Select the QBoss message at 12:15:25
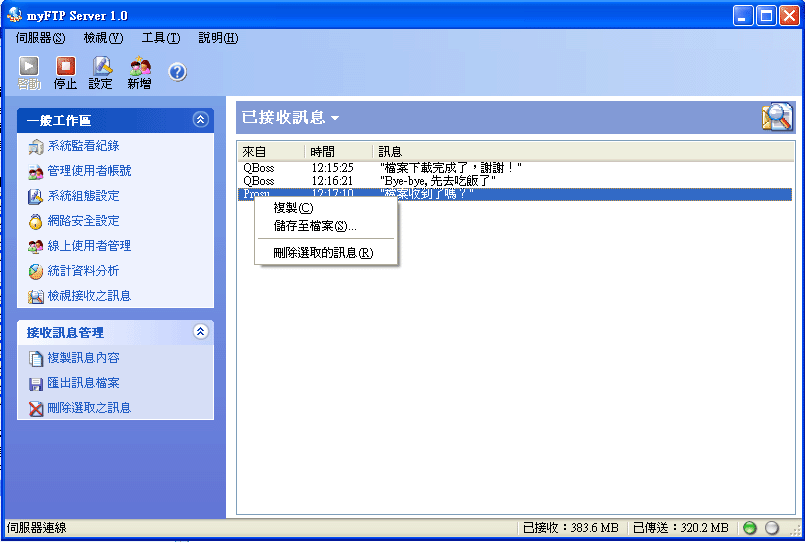The width and height of the screenshot is (805, 542). coord(515,168)
